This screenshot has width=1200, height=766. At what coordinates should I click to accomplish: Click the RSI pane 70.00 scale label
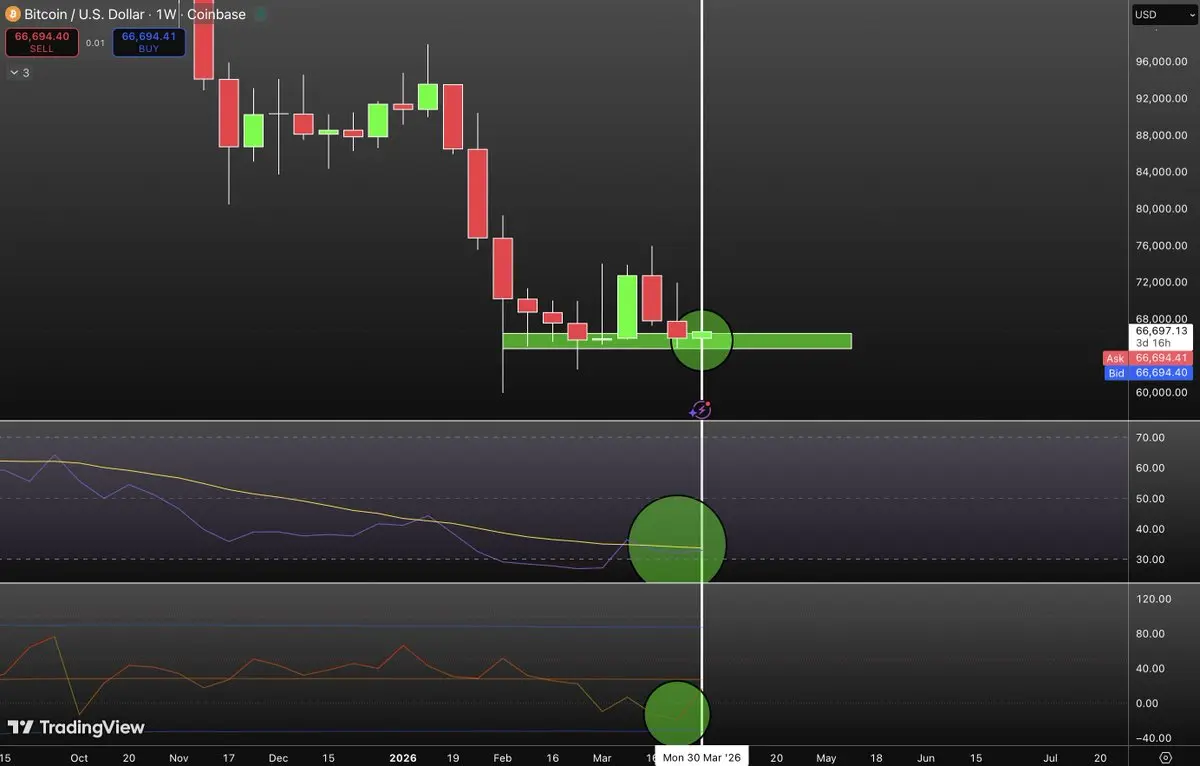point(1151,438)
